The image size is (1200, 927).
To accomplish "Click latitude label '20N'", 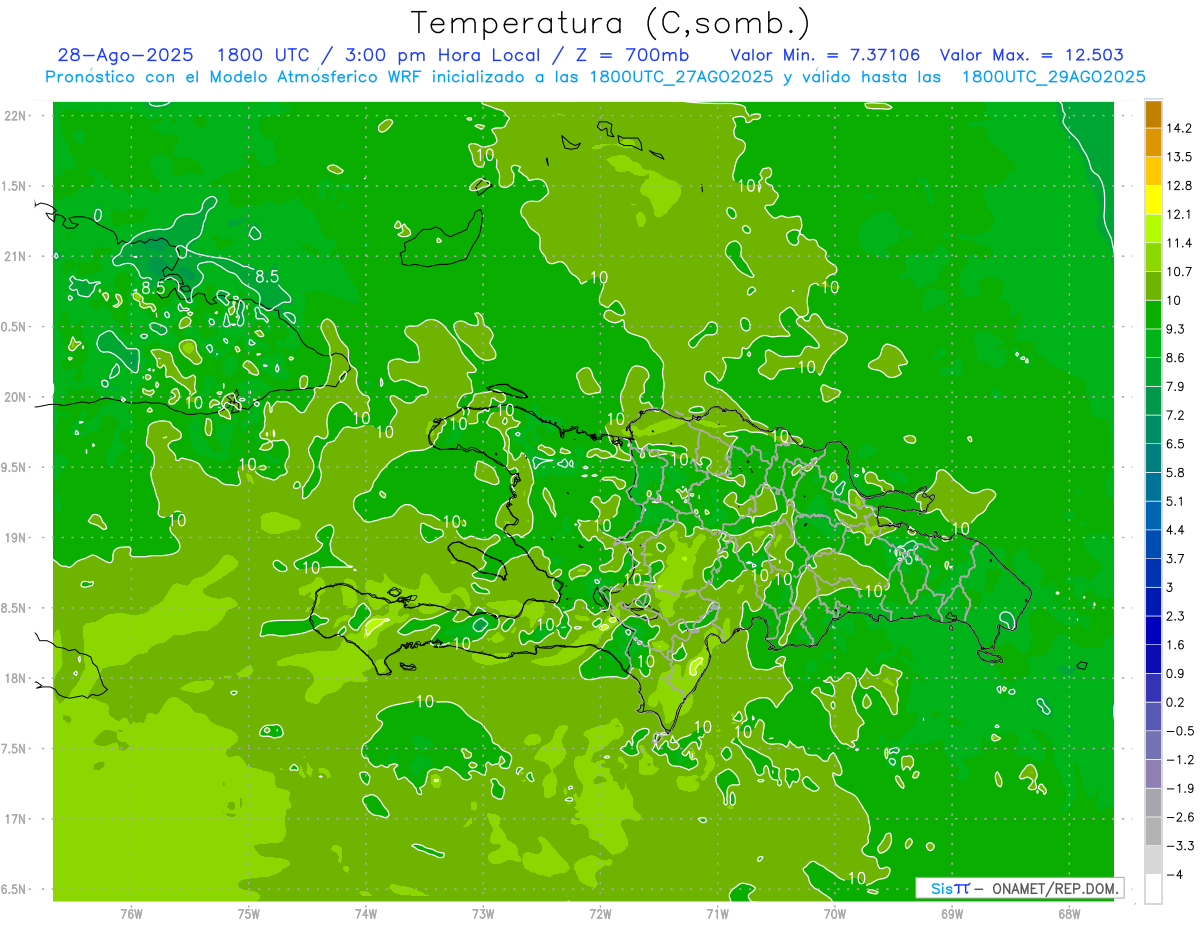I will click(15, 397).
